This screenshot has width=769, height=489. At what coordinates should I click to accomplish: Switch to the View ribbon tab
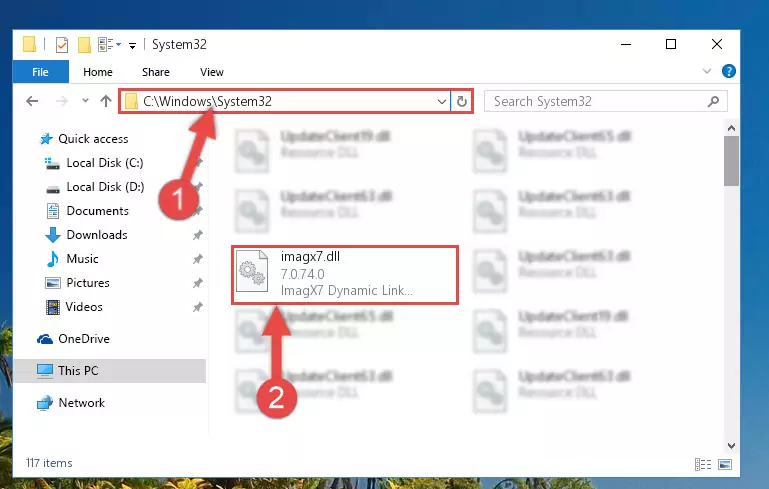coord(211,72)
